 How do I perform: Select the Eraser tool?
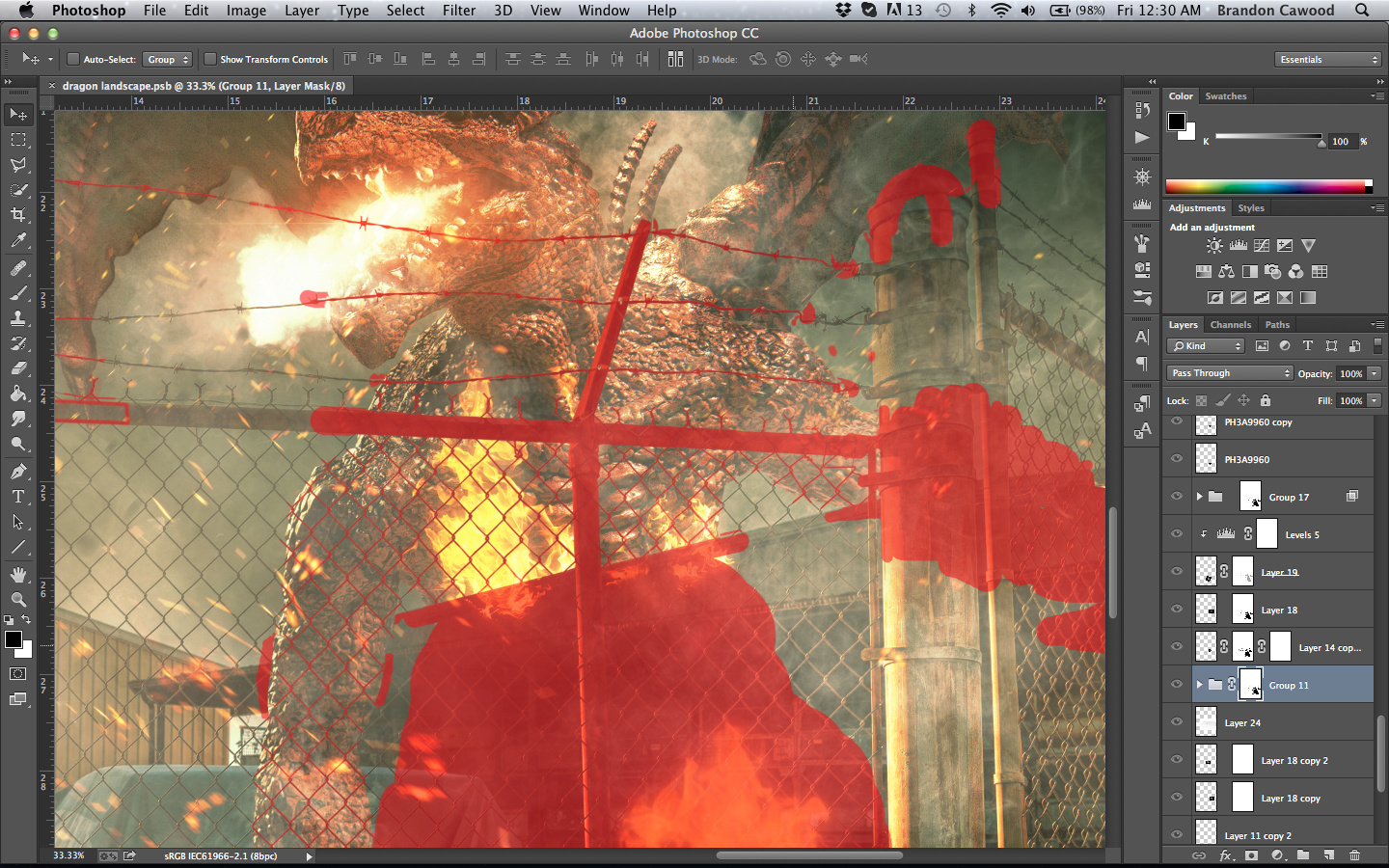(18, 368)
